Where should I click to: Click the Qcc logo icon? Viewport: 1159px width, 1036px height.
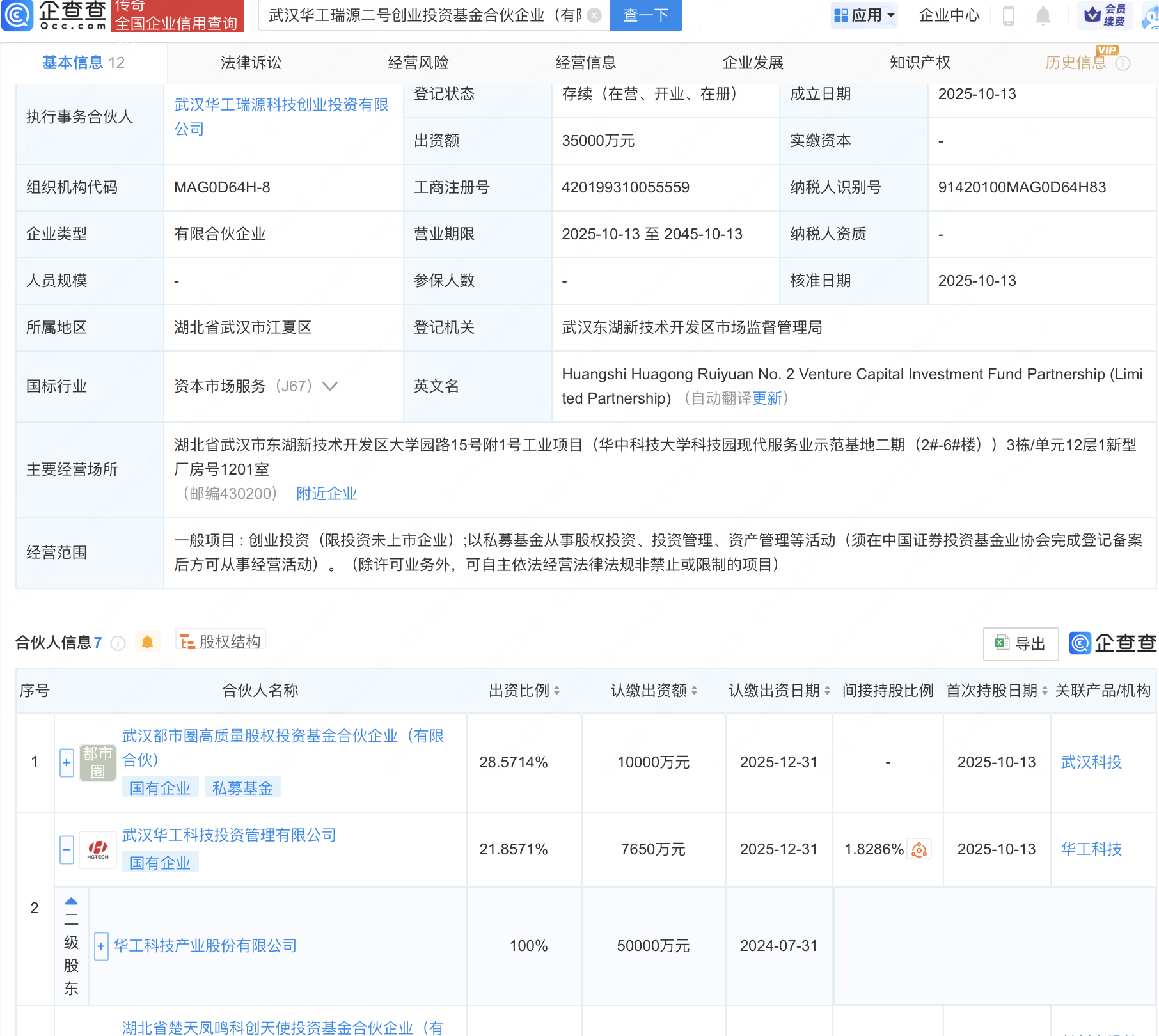[x=17, y=15]
